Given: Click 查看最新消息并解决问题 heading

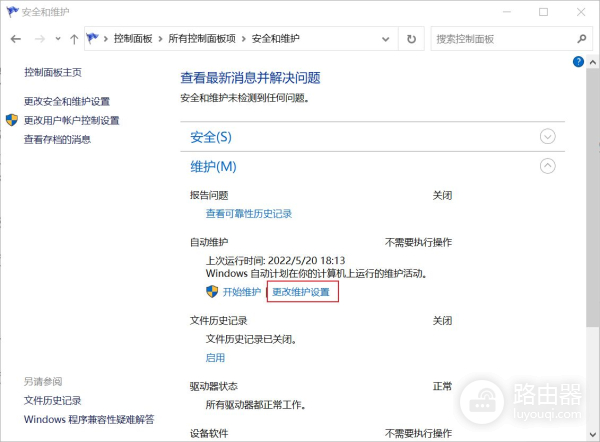Looking at the screenshot, I should 250,78.
